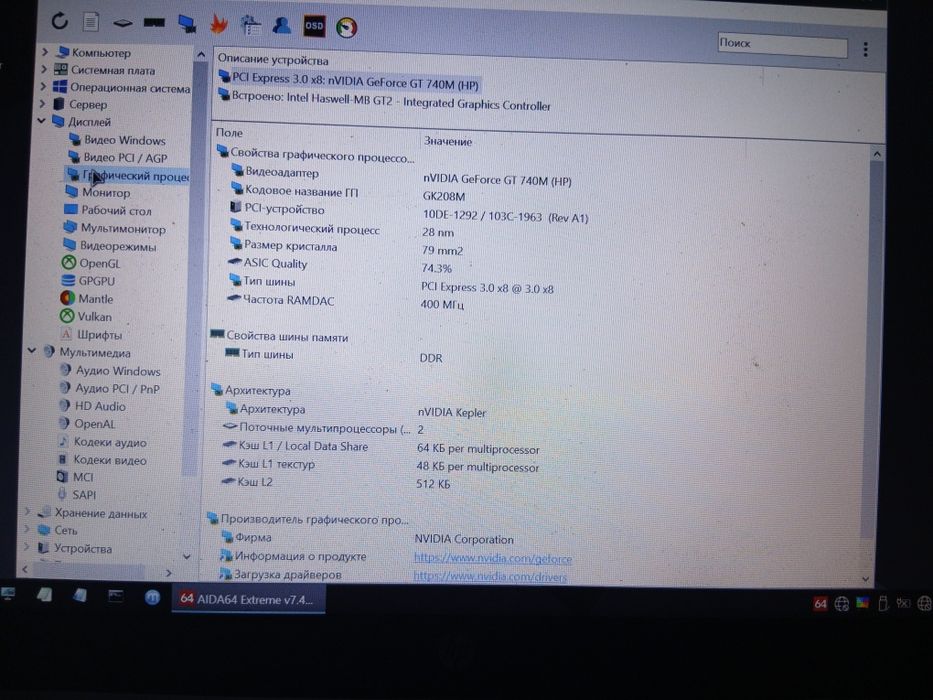The image size is (933, 700).
Task: Expand the Хранение данных node
Action: 27,512
